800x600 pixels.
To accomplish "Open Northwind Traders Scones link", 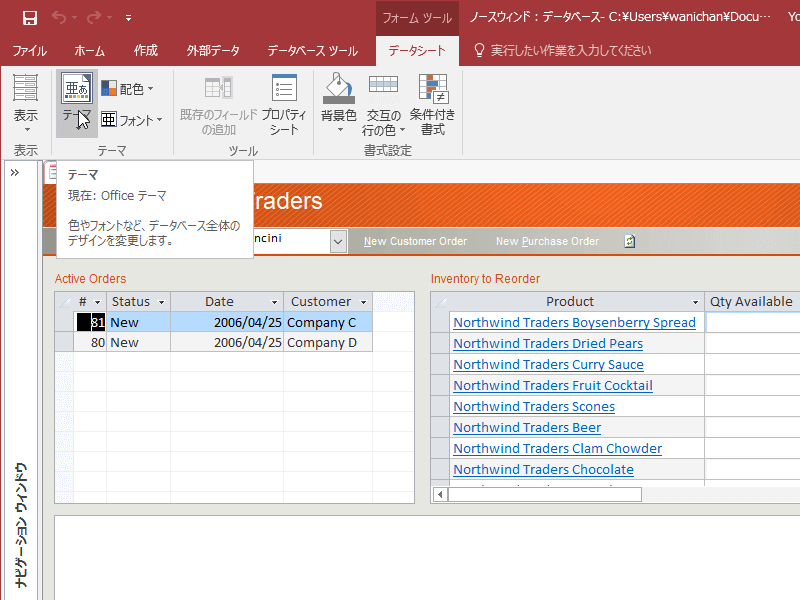I will (x=534, y=406).
